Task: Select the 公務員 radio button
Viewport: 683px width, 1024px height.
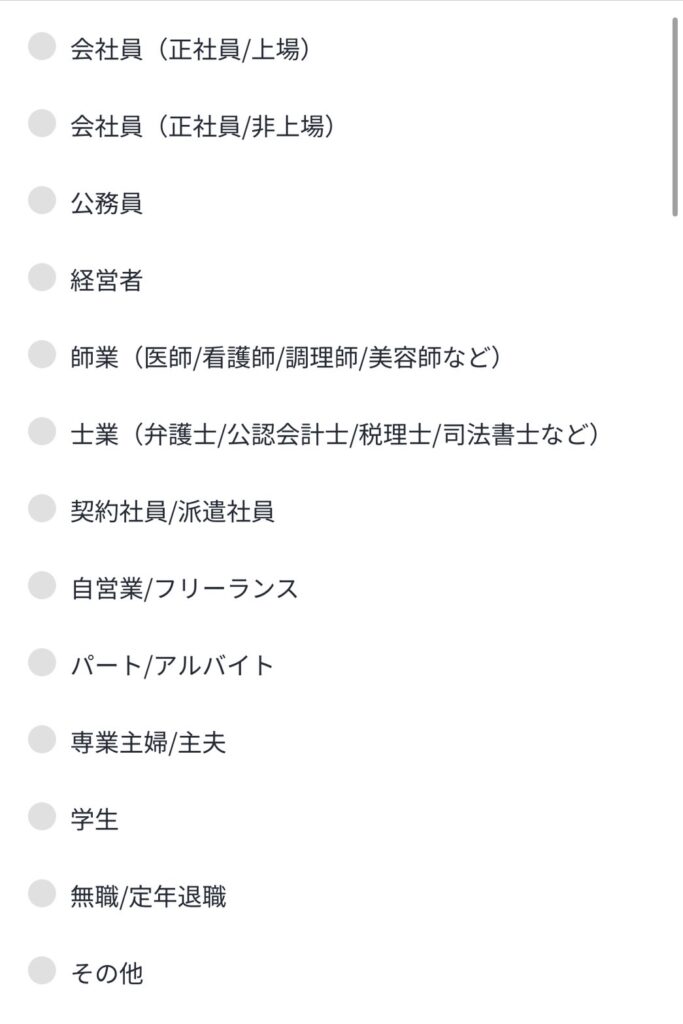Action: tap(42, 201)
